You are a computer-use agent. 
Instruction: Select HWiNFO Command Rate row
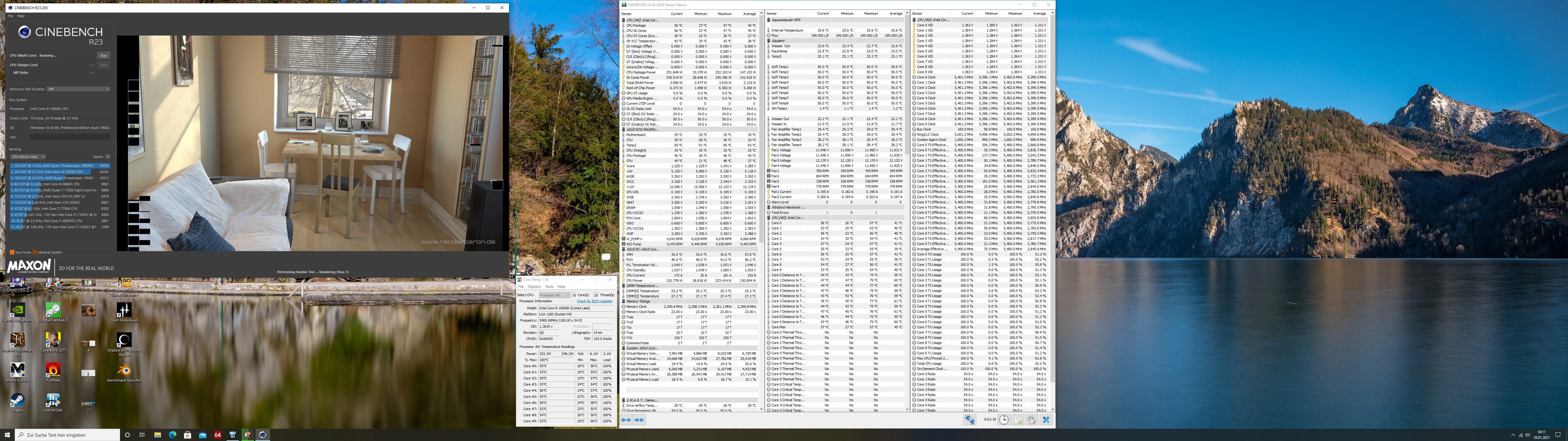coord(690,343)
